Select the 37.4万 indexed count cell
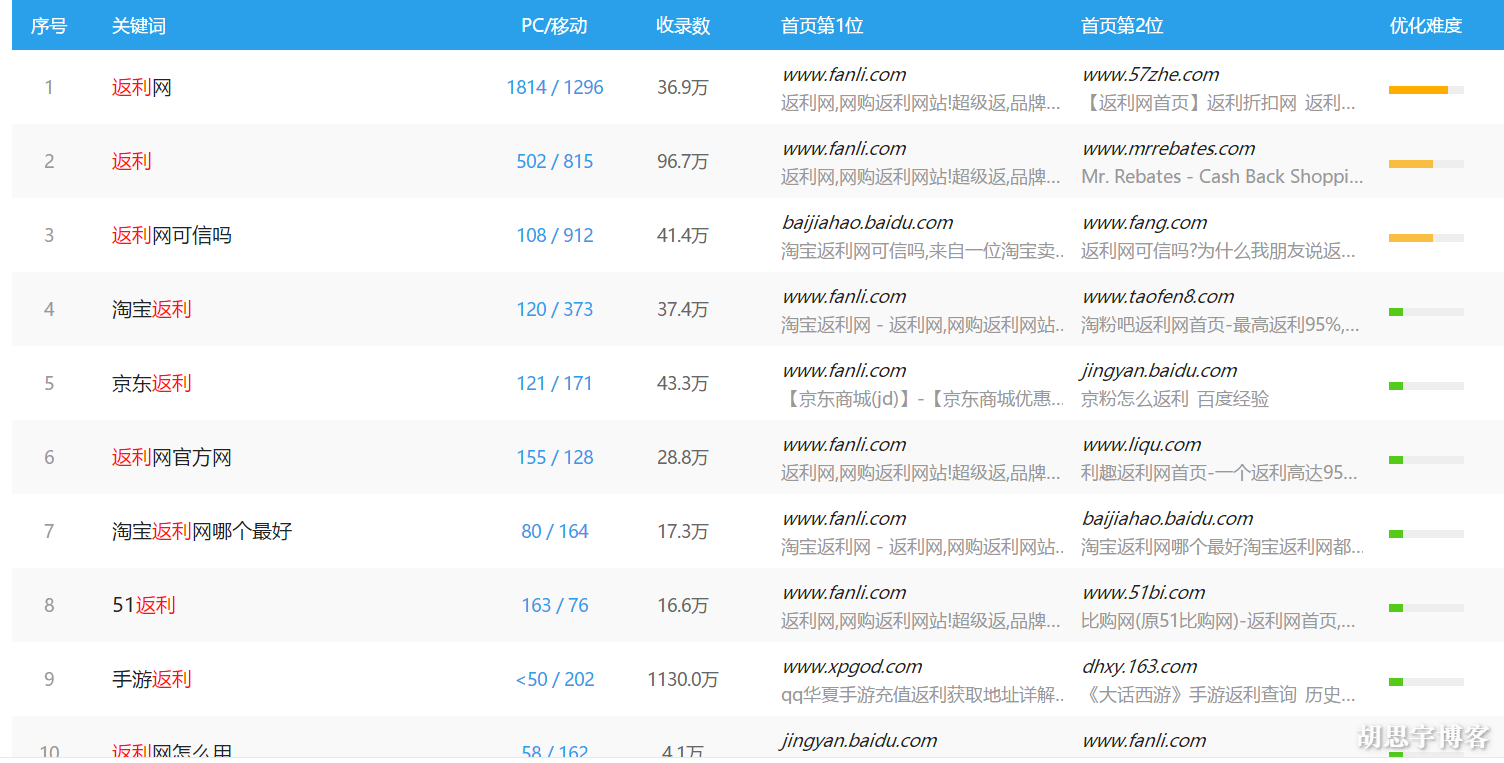Image resolution: width=1504 pixels, height=763 pixels. click(x=683, y=310)
